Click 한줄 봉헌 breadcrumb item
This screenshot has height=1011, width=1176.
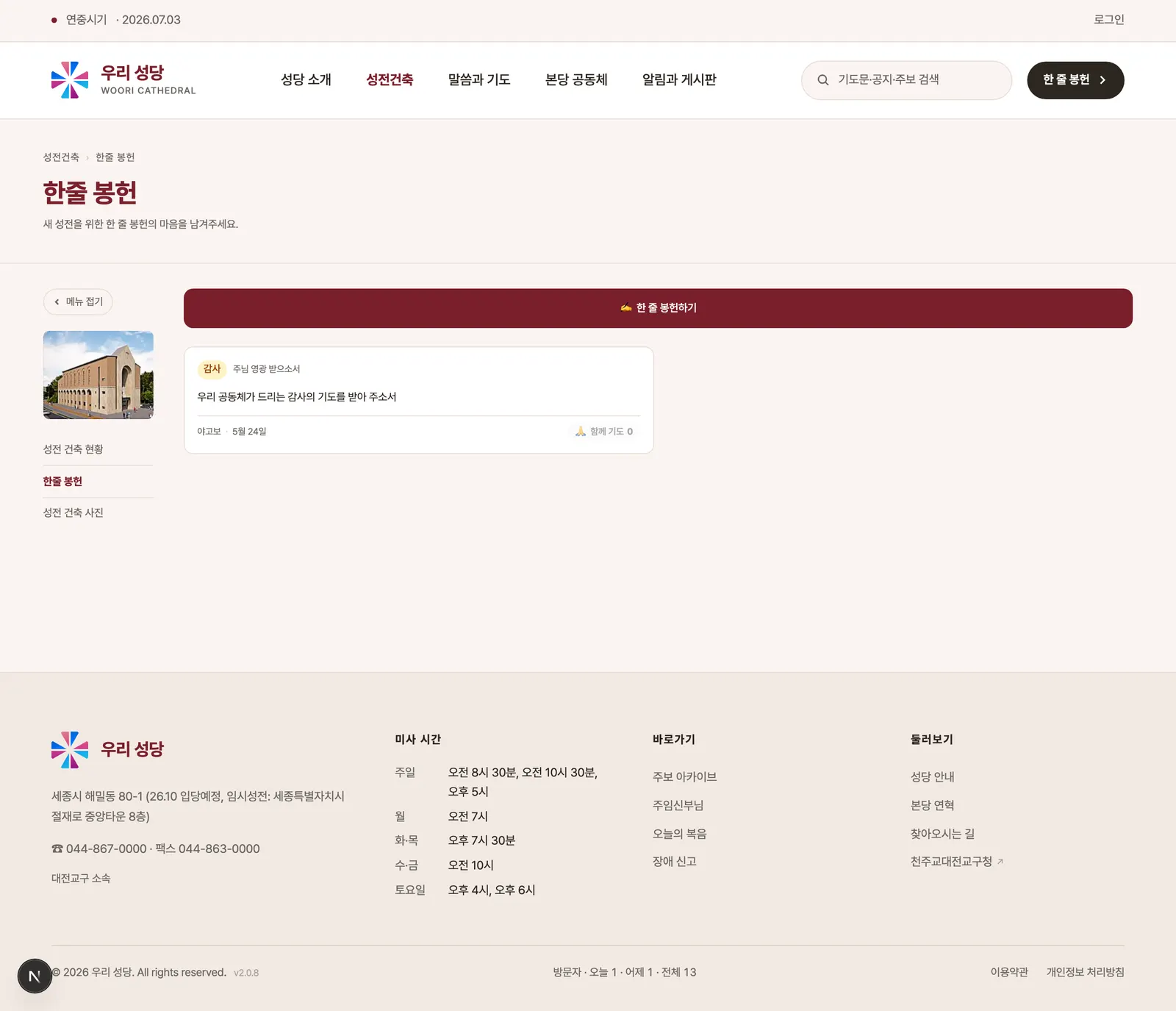tap(115, 157)
